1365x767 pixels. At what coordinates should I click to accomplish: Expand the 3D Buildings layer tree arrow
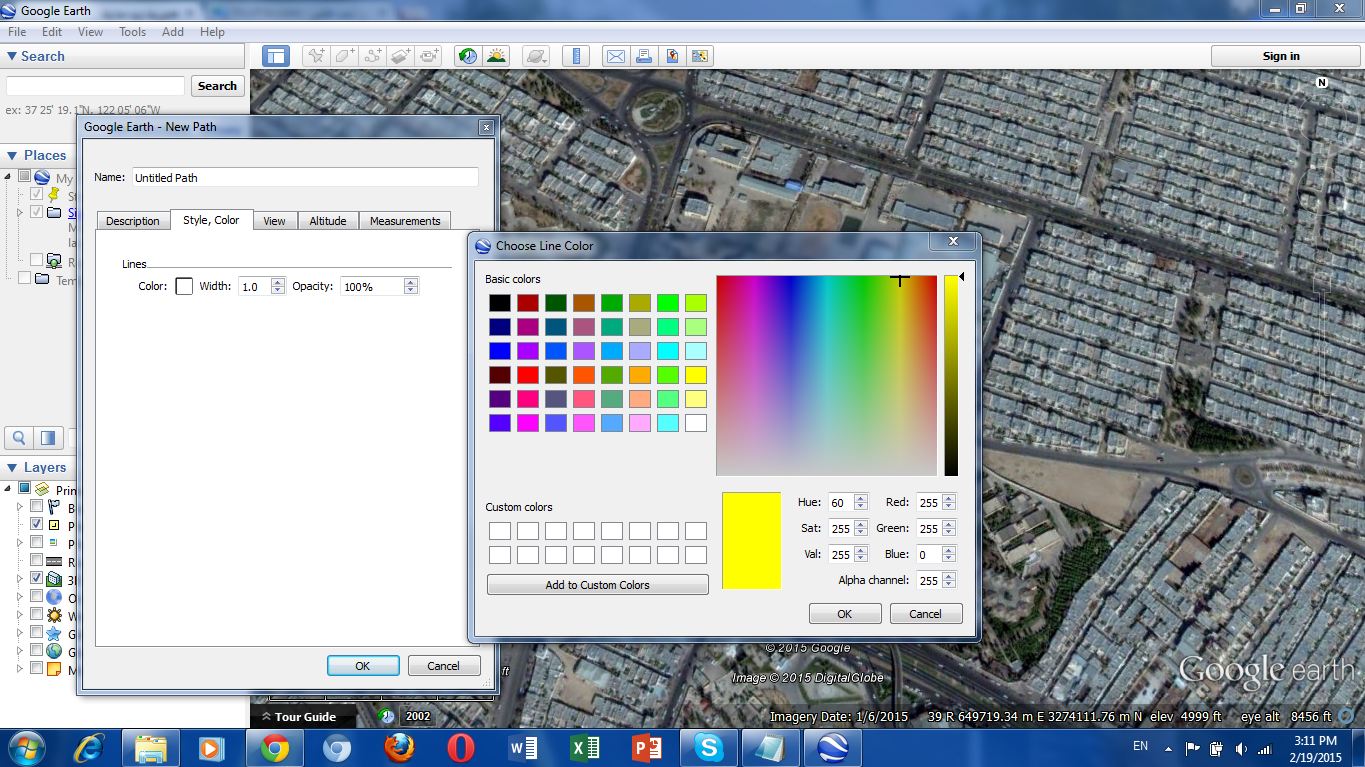18,579
